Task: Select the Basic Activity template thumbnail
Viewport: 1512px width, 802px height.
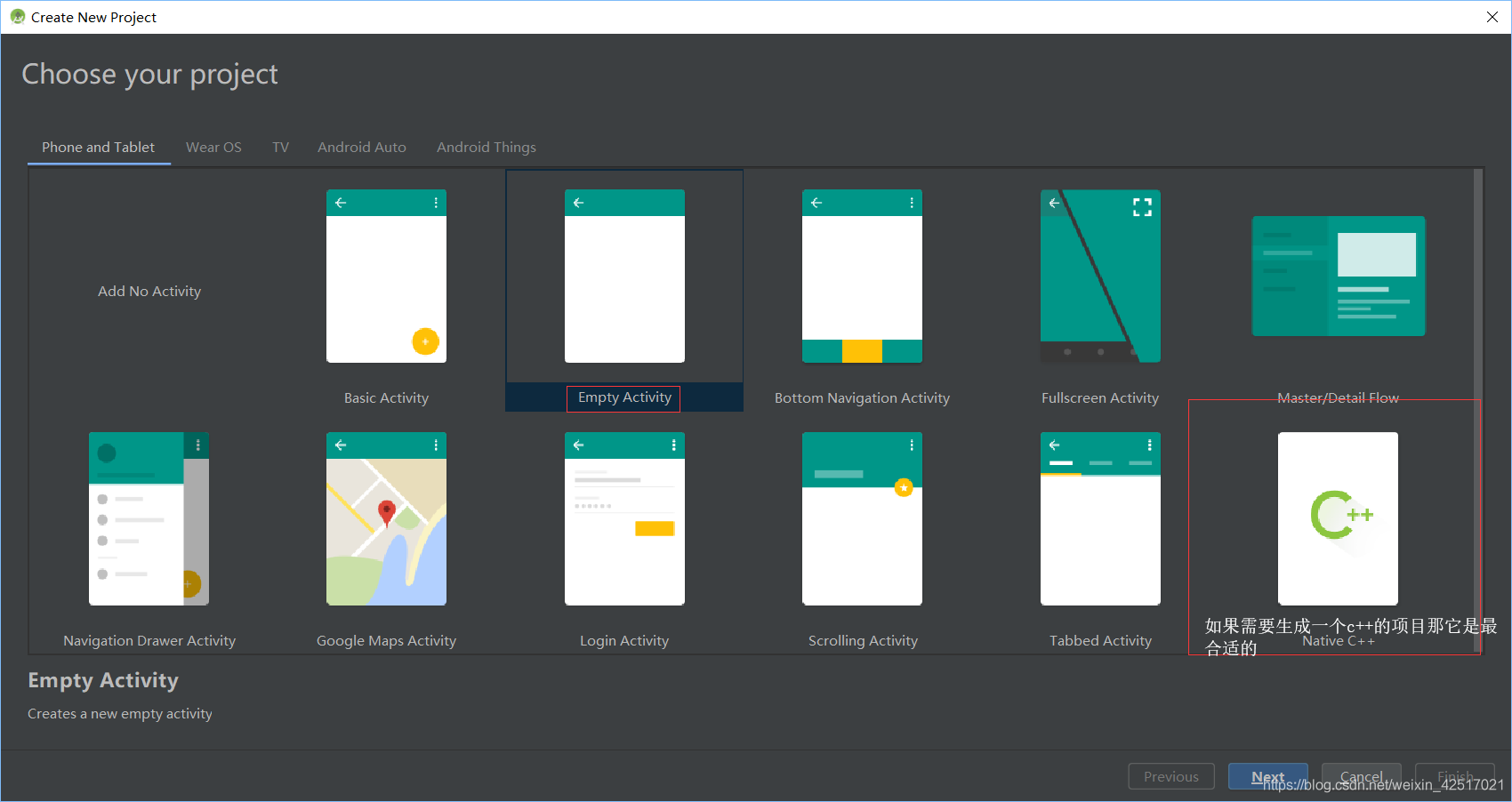Action: 386,276
